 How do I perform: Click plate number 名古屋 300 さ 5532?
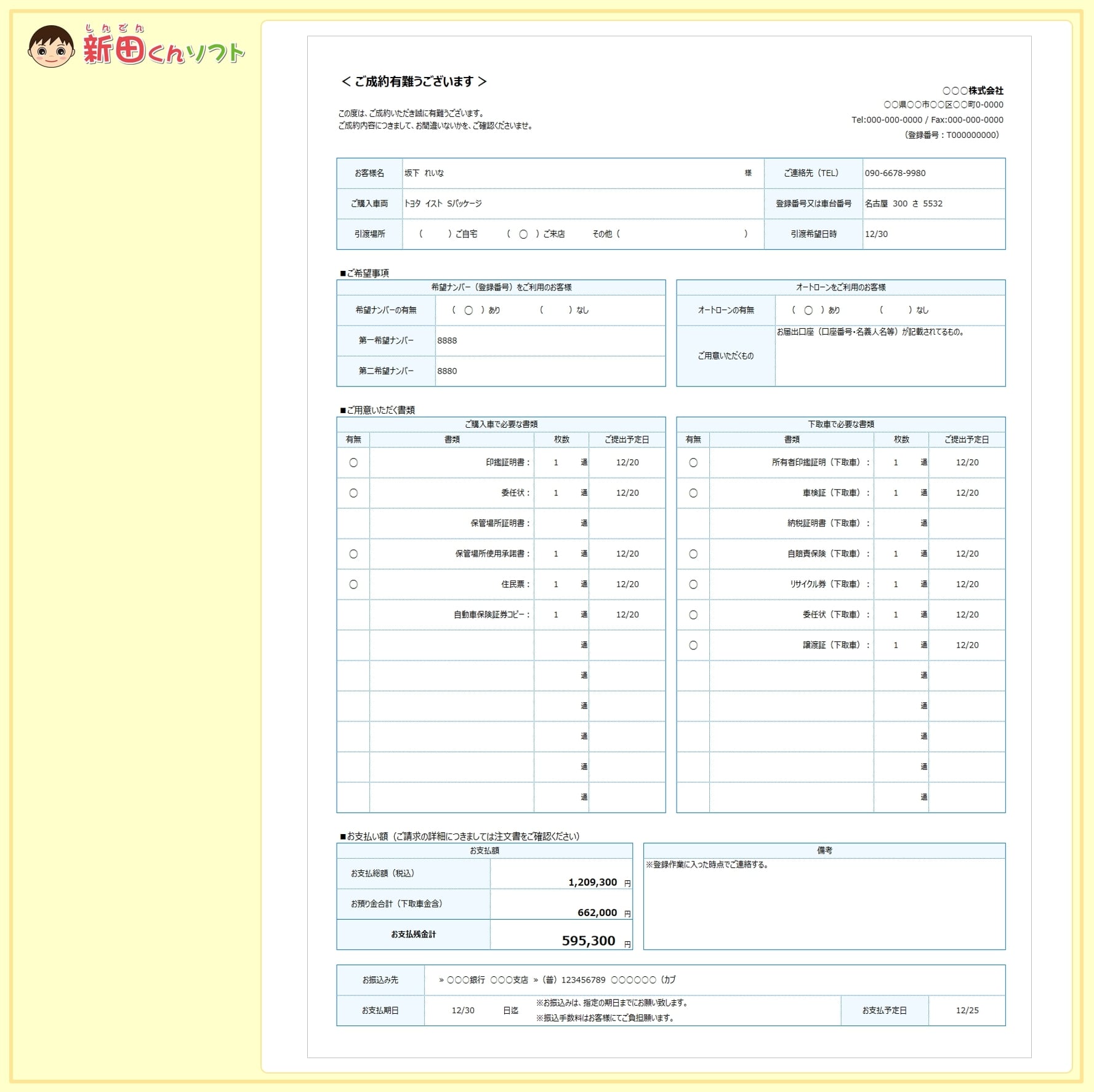pos(903,204)
